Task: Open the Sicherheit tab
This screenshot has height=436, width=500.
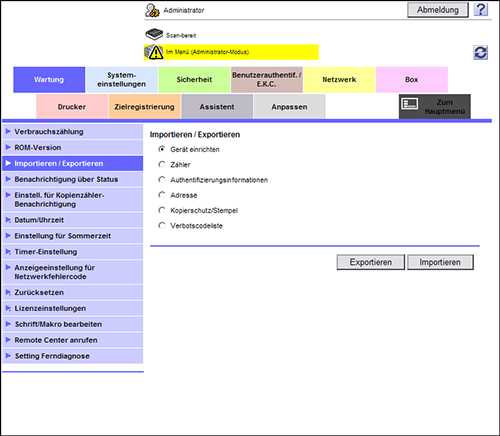Action: (x=194, y=80)
